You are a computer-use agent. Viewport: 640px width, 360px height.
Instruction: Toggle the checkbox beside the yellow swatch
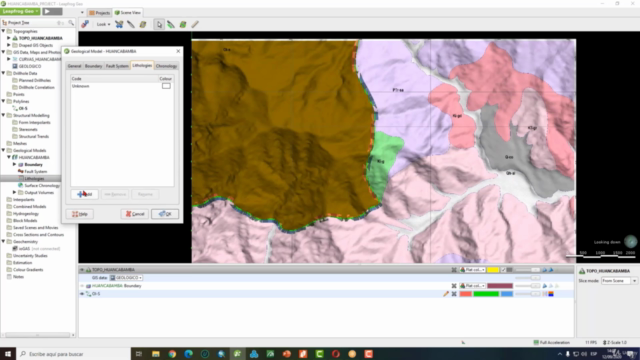point(503,270)
